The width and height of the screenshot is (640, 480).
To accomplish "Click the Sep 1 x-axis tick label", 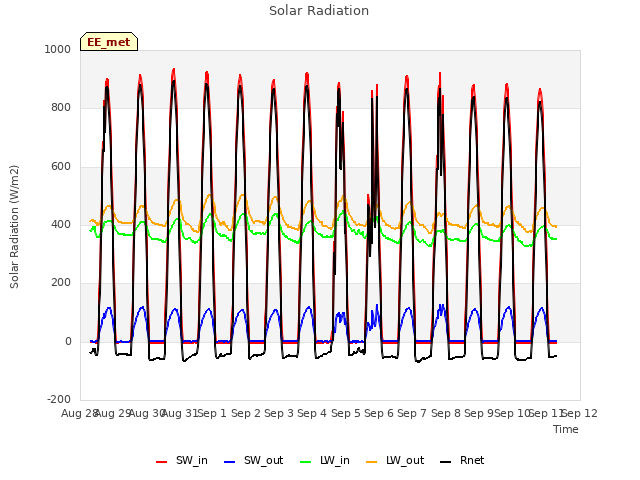I will 212,413.
